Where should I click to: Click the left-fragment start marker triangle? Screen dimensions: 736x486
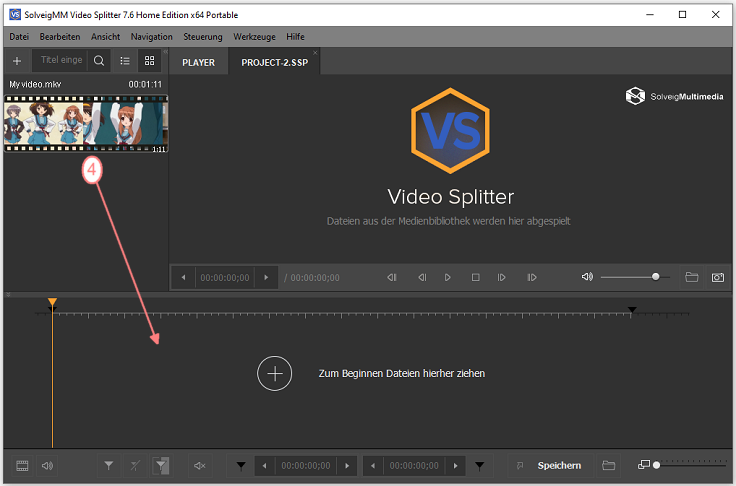click(x=241, y=465)
